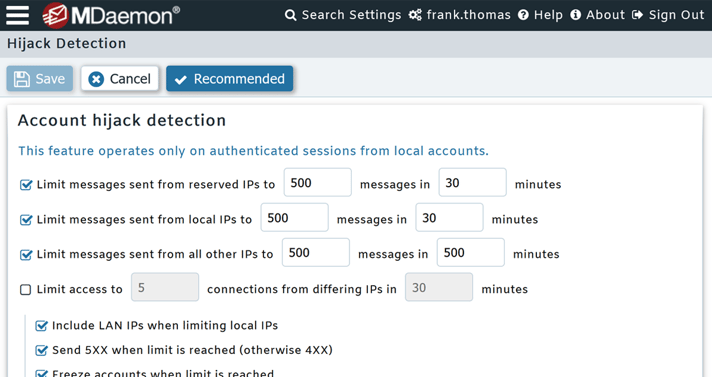Click the Cancel button
The height and width of the screenshot is (377, 712).
pyautogui.click(x=120, y=79)
